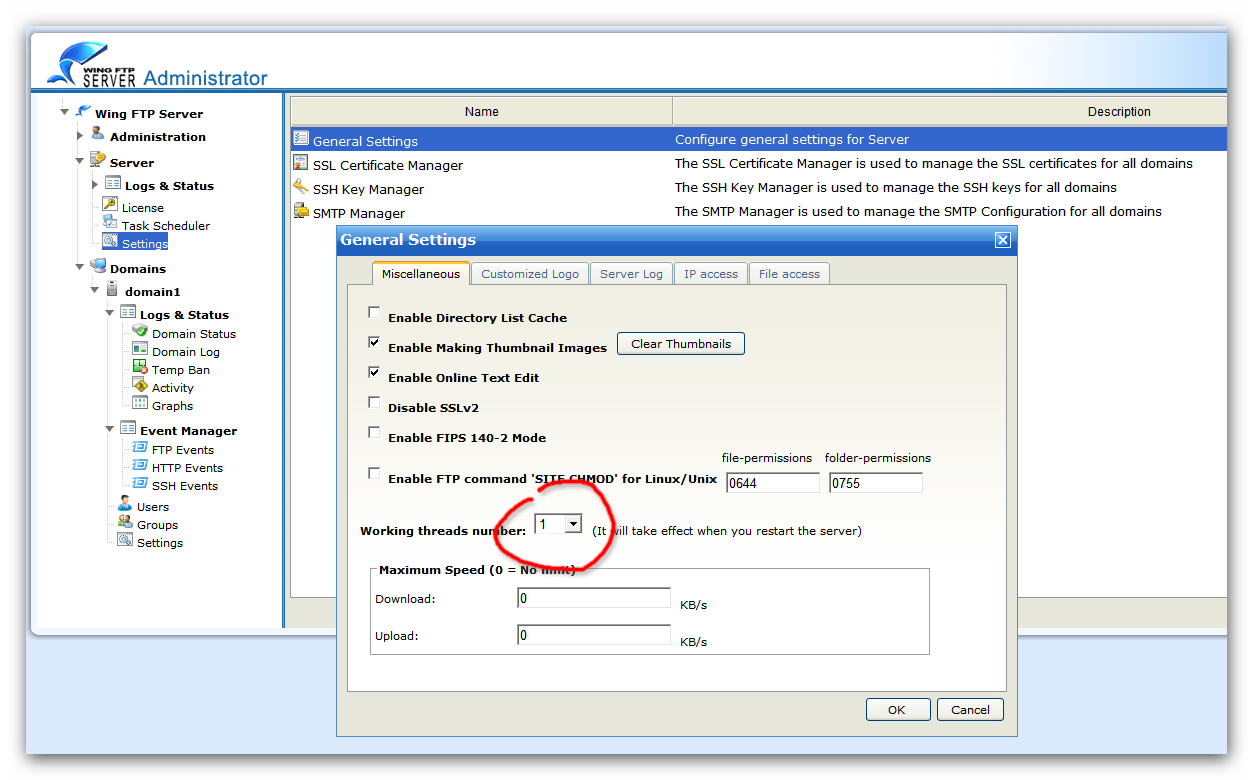
Task: Uncheck Enable Online Text Edit
Action: pyautogui.click(x=374, y=373)
